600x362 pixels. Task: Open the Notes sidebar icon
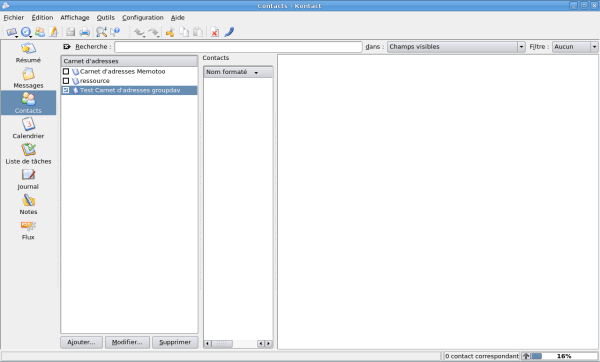(28, 204)
